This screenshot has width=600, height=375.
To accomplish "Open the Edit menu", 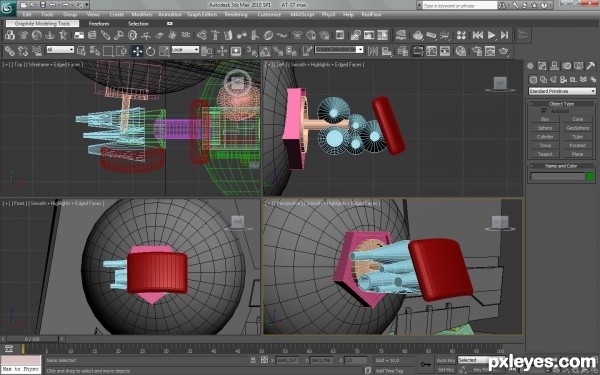I will coord(27,15).
